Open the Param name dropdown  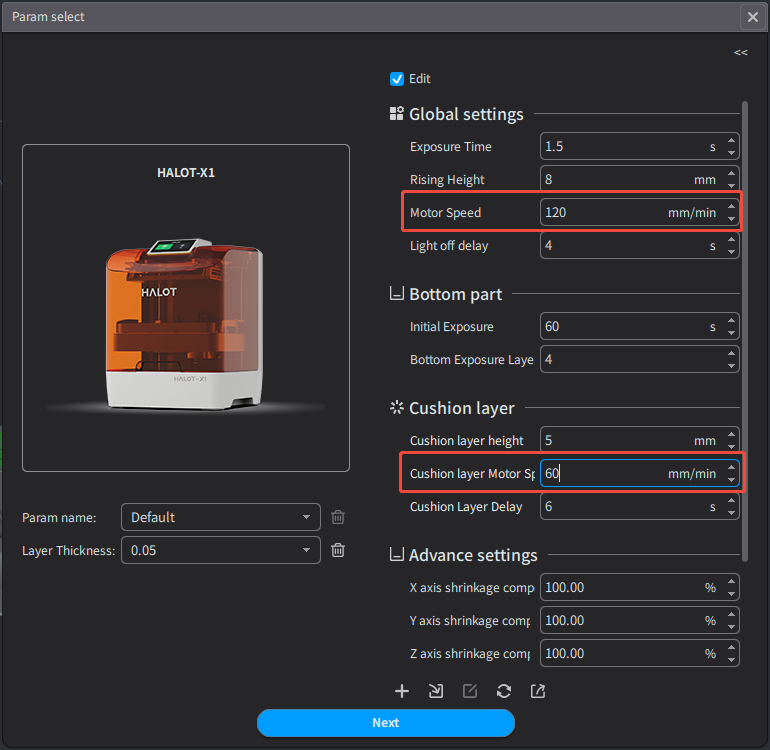coord(220,517)
